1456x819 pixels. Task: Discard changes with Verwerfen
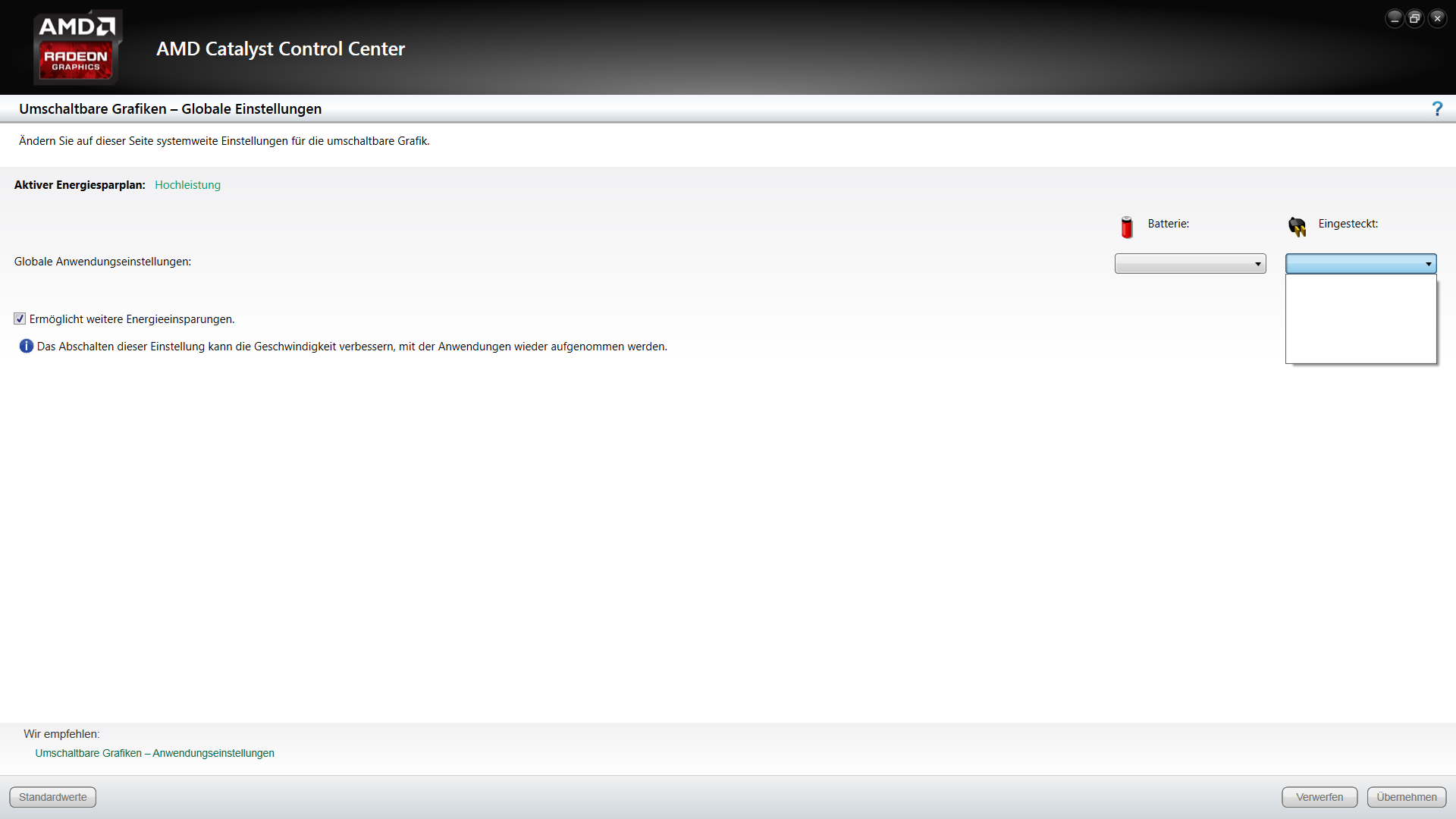pyautogui.click(x=1319, y=797)
